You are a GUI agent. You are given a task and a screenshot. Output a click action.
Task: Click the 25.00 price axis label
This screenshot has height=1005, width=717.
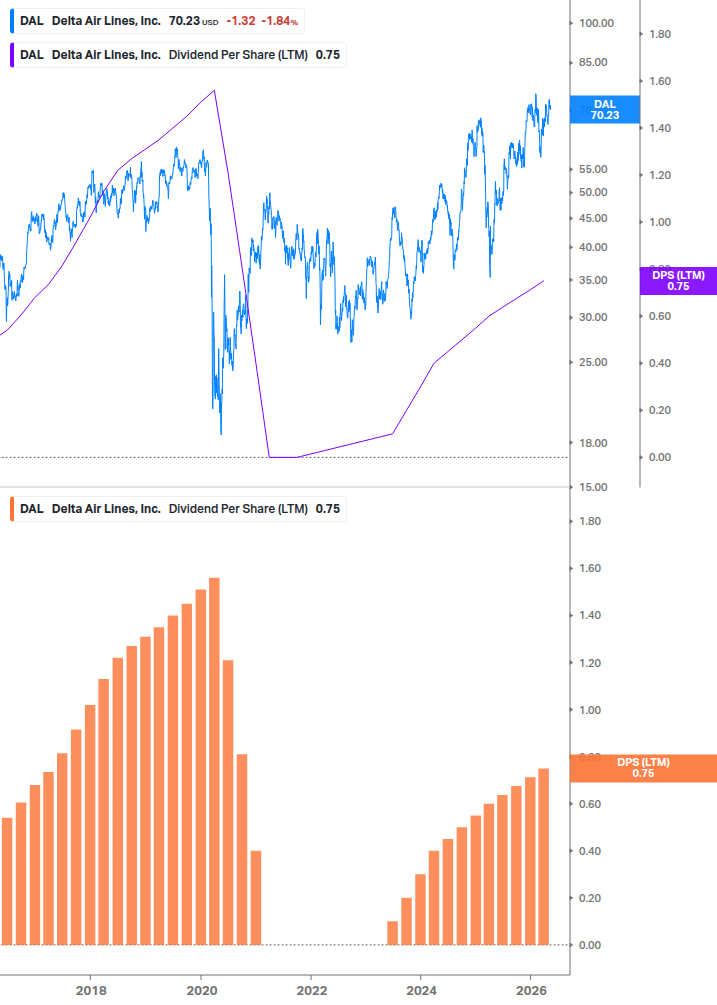click(593, 362)
